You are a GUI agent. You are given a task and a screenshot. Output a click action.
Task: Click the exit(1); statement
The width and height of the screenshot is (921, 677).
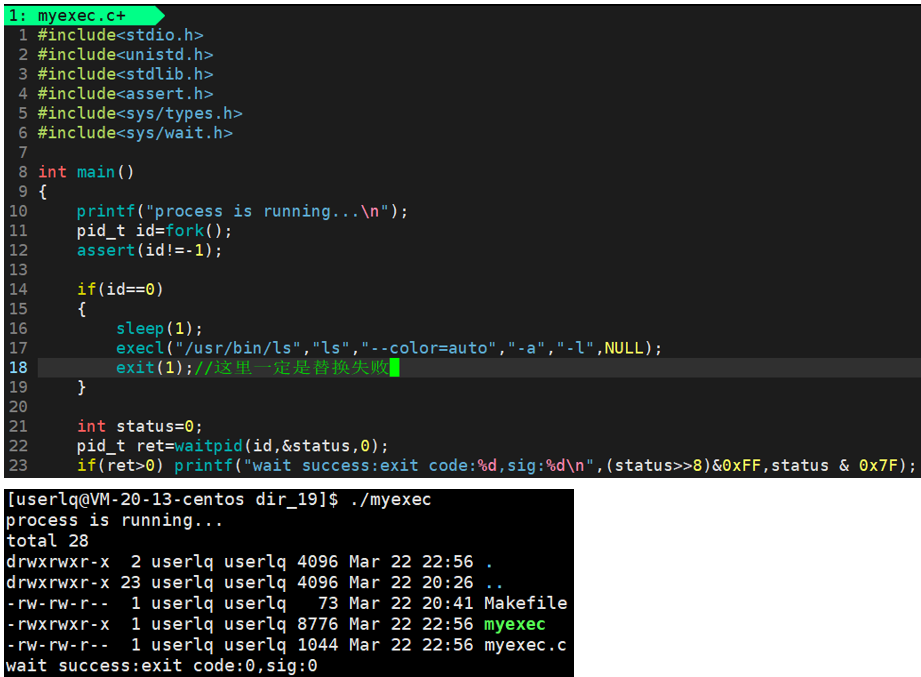pyautogui.click(x=154, y=368)
